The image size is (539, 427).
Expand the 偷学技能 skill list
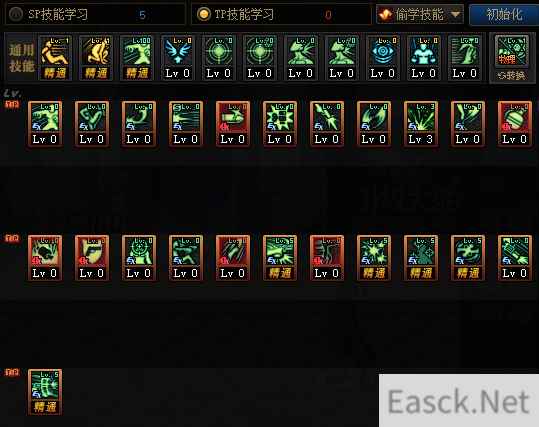(x=420, y=14)
